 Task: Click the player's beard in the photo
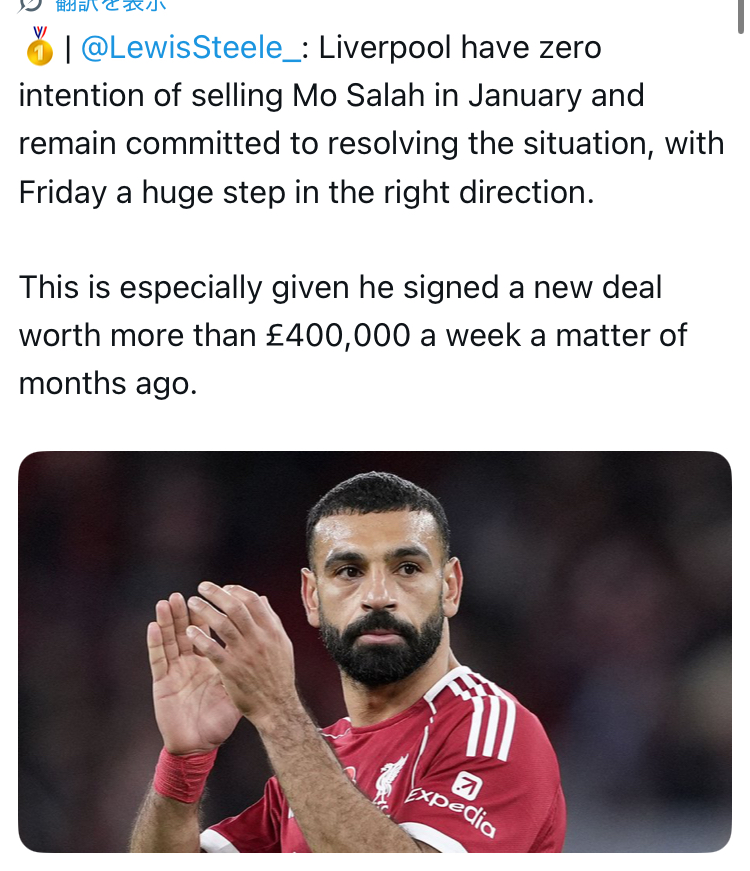(381, 650)
